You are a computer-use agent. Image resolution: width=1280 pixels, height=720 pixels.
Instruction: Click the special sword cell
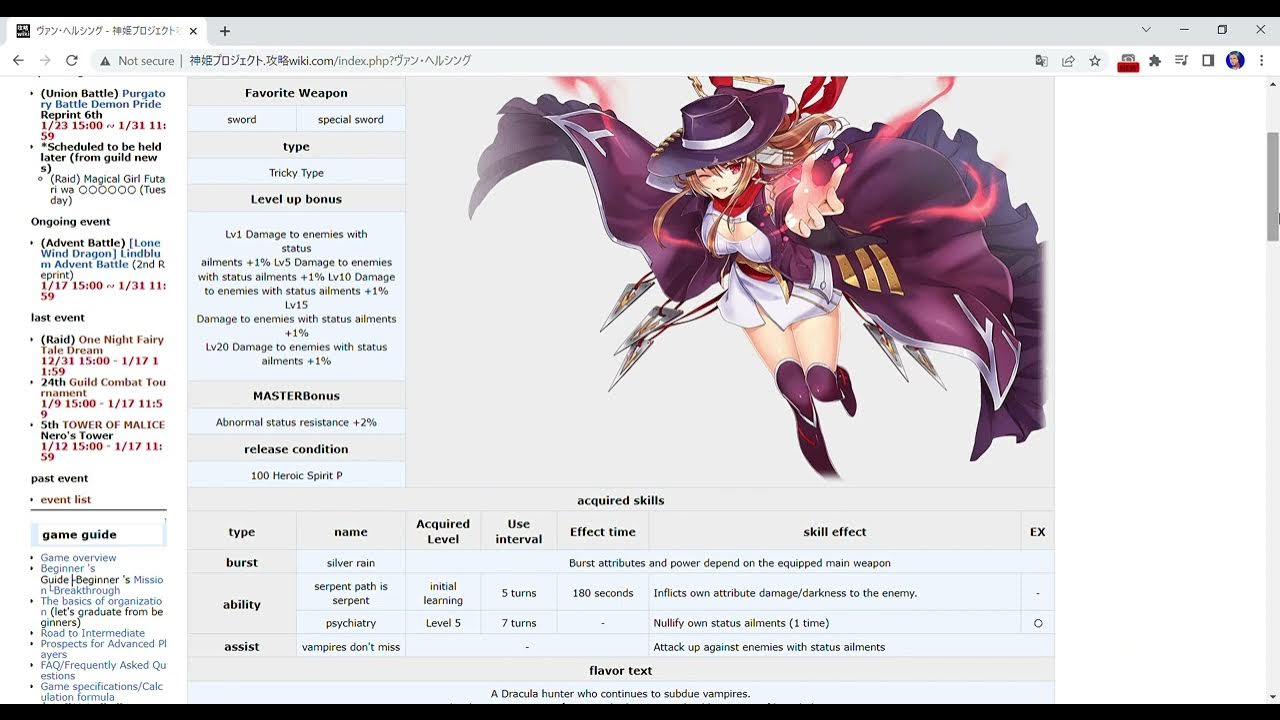(351, 119)
